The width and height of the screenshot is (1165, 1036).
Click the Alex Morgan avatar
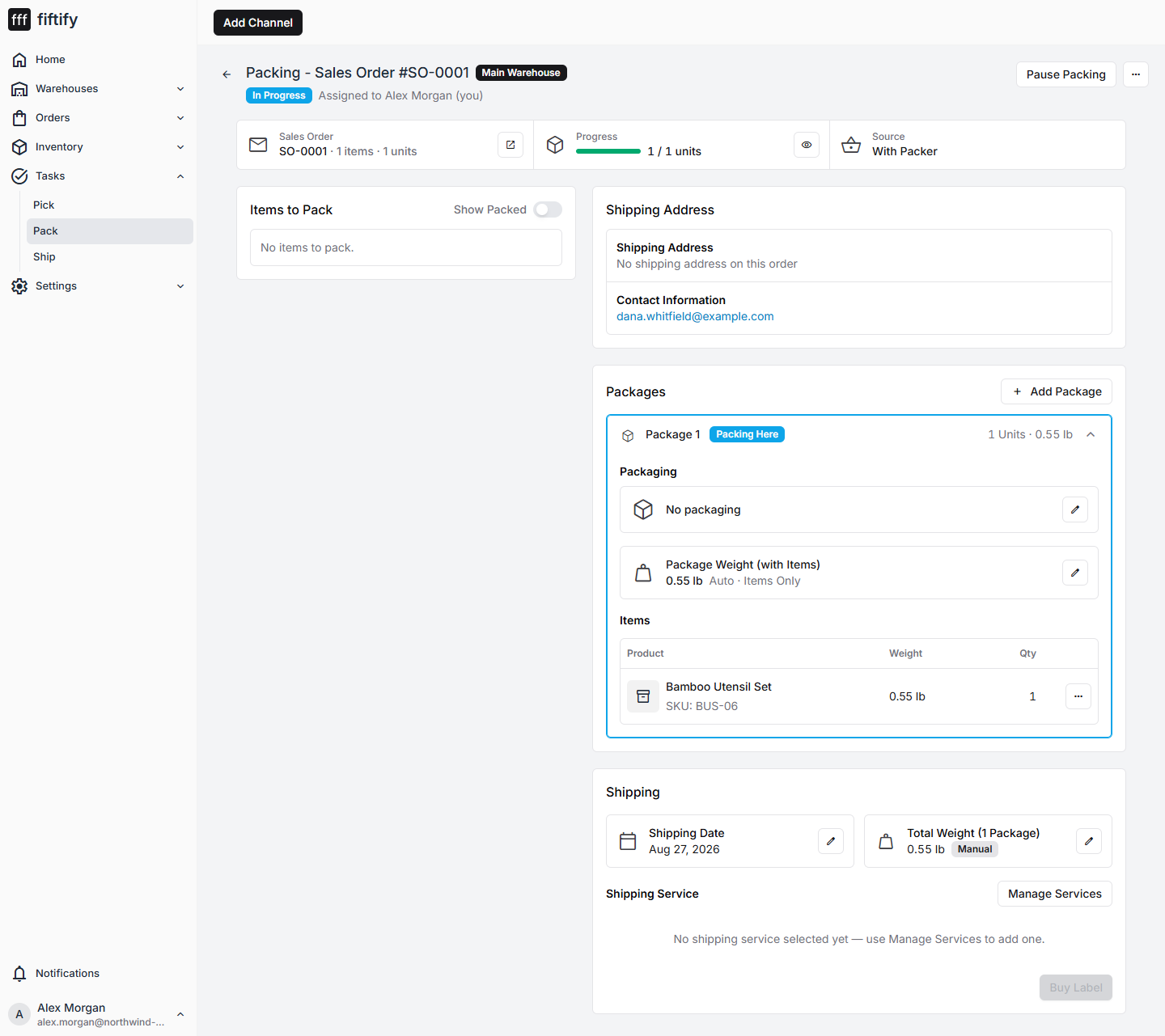pyautogui.click(x=19, y=1014)
